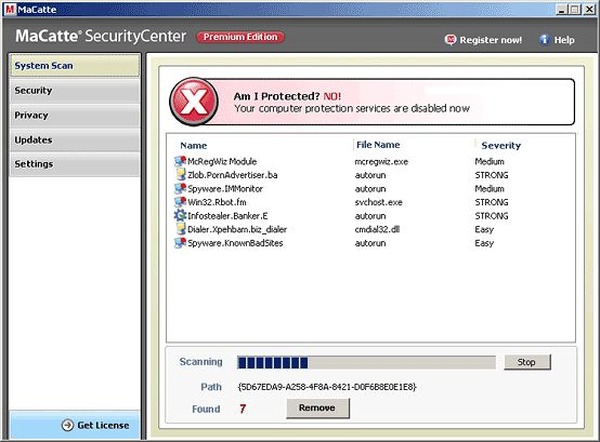Screen dimensions: 600x442
Task: Maximize the MaCatte window
Action: [x=575, y=9]
